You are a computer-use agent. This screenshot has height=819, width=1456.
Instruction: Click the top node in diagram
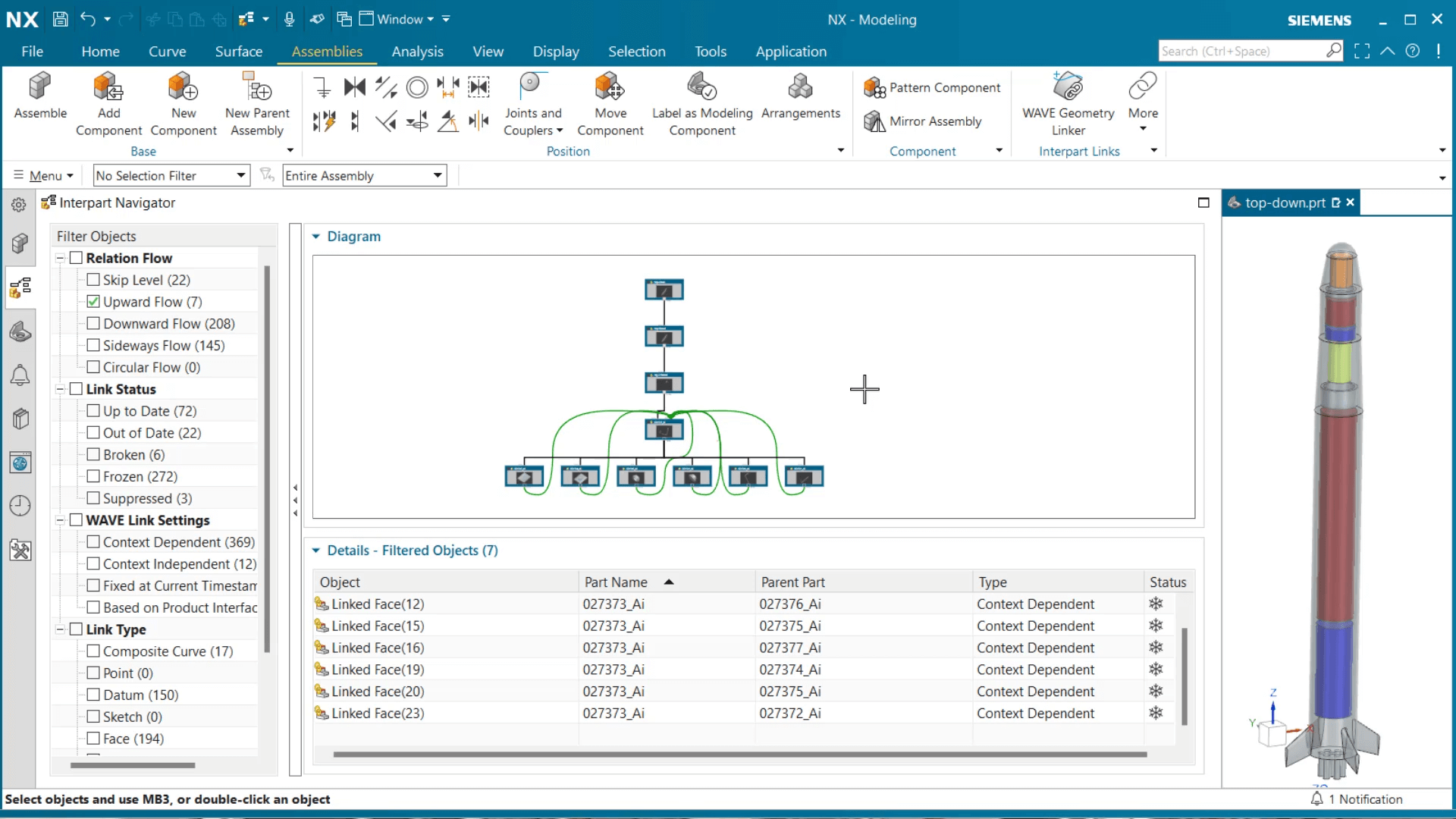[664, 290]
